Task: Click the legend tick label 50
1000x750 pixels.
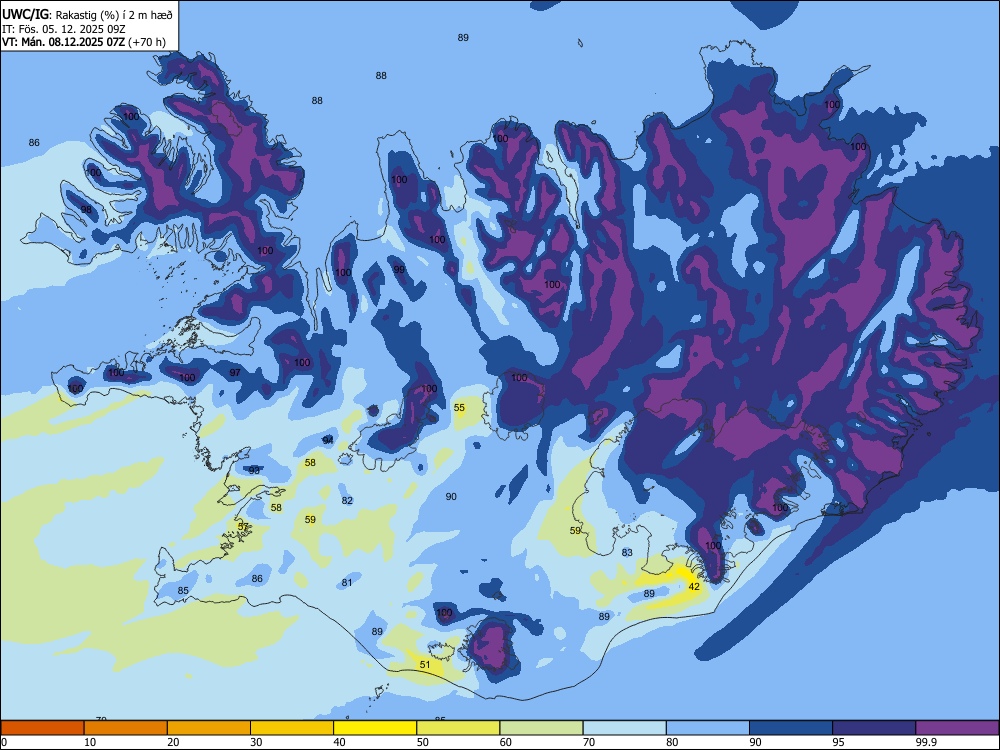Action: 422,742
